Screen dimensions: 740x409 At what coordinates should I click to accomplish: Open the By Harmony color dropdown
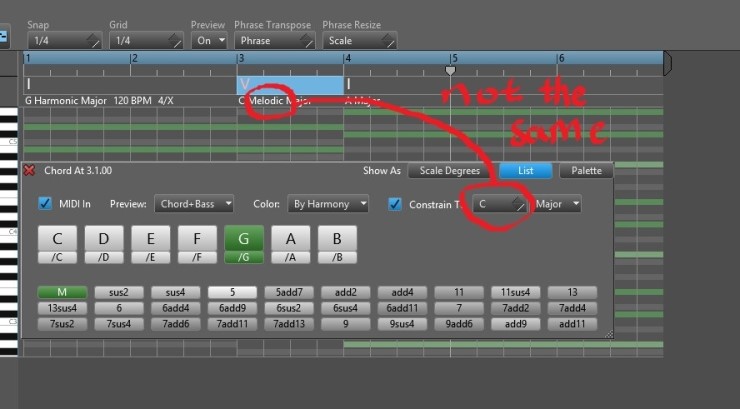(x=328, y=204)
